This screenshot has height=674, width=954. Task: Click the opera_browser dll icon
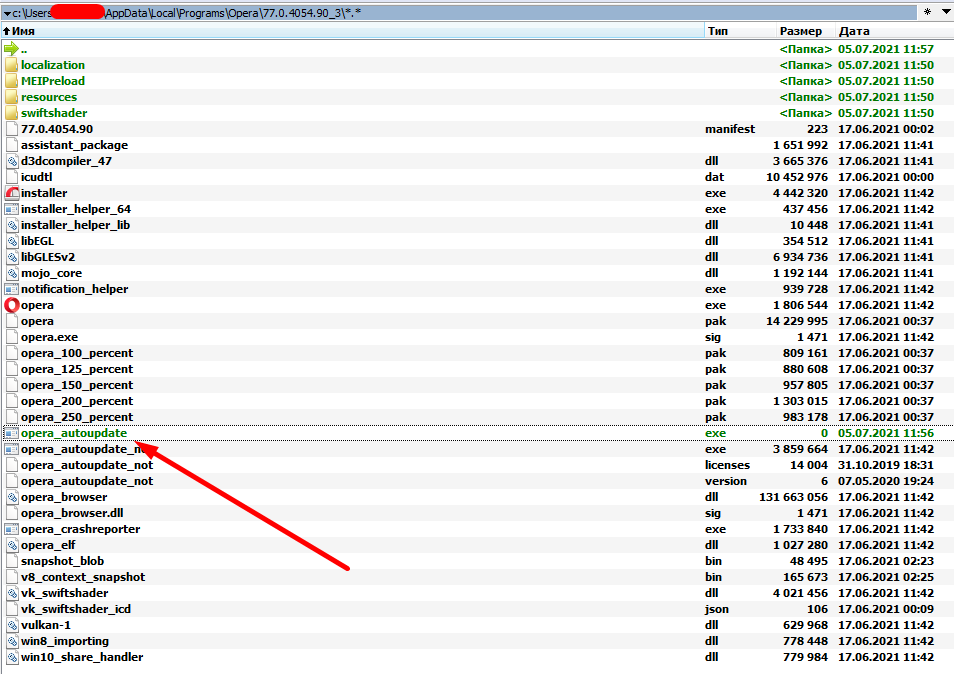coord(12,497)
